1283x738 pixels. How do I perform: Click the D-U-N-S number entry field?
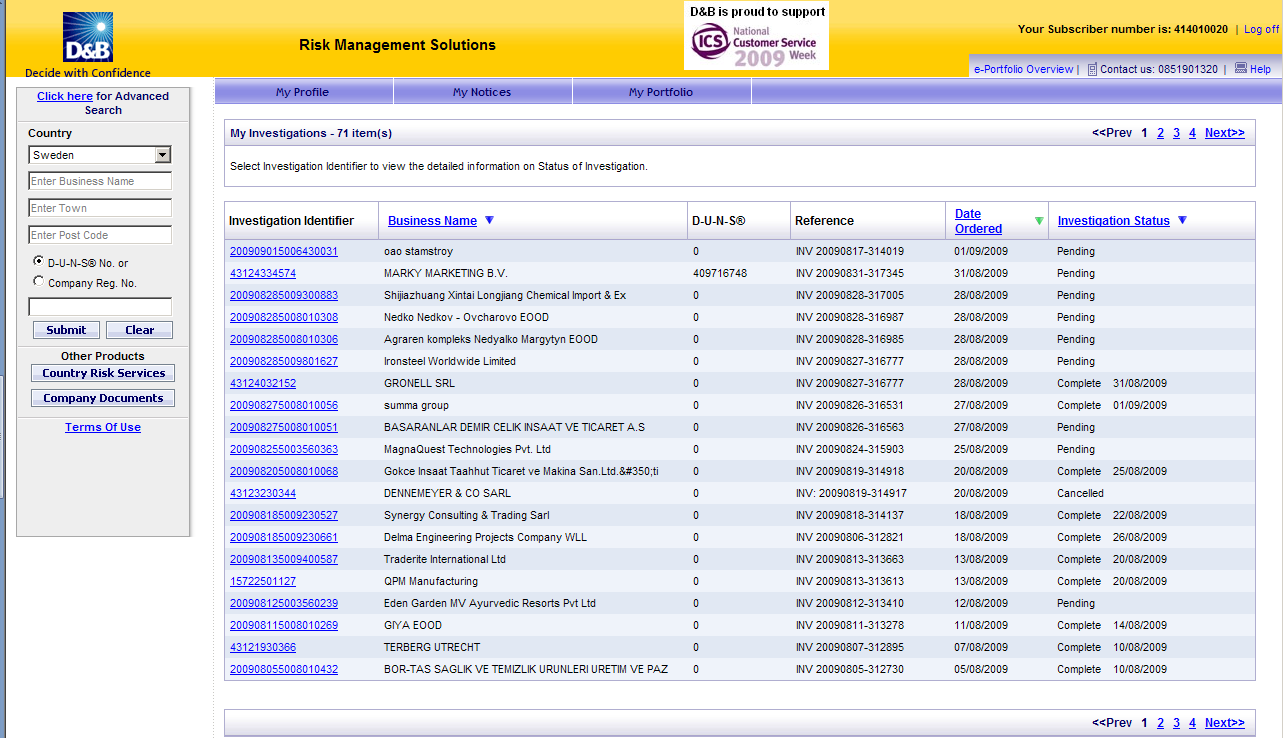pos(100,307)
